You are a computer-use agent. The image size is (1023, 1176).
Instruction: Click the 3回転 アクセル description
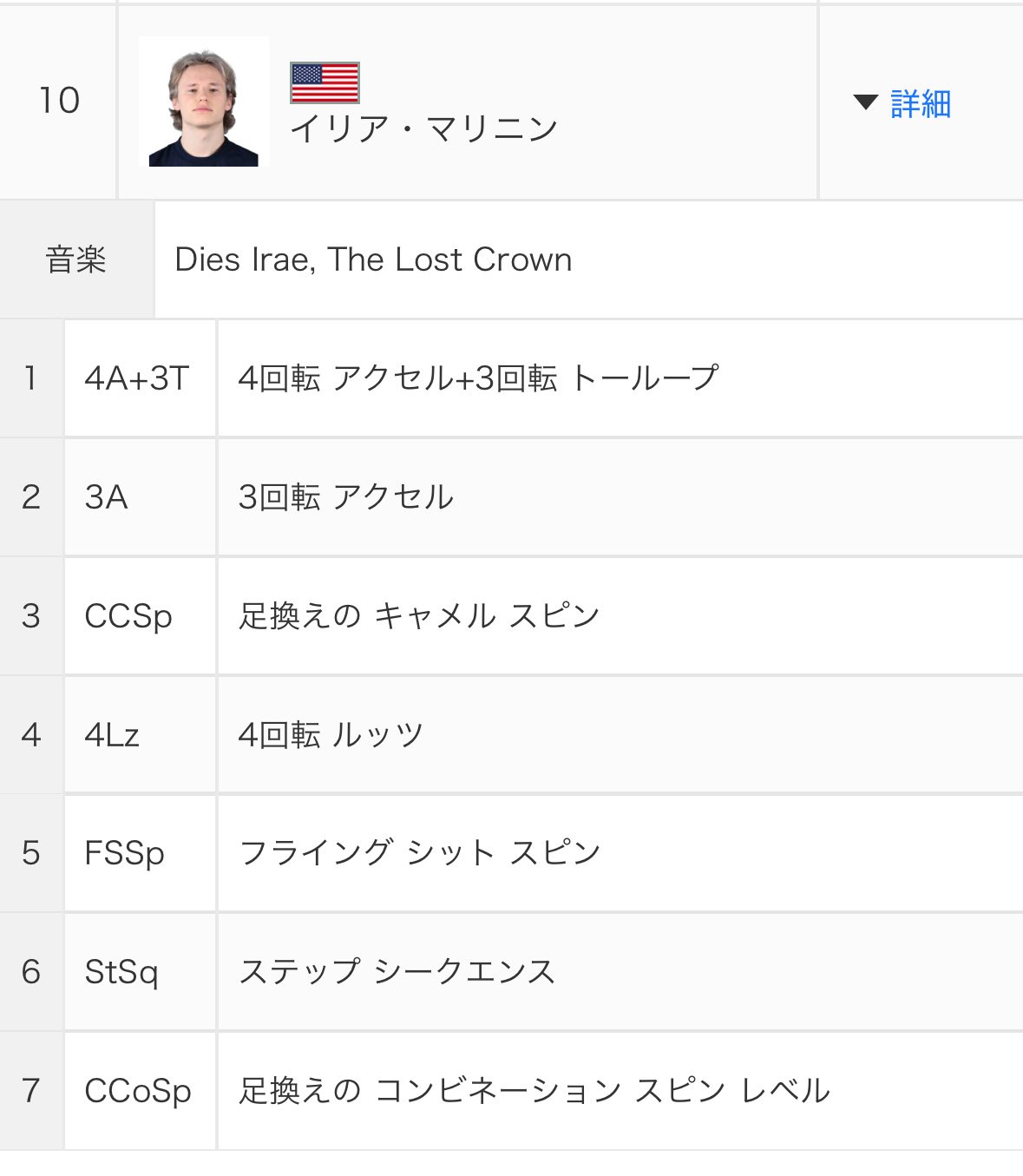pos(345,497)
